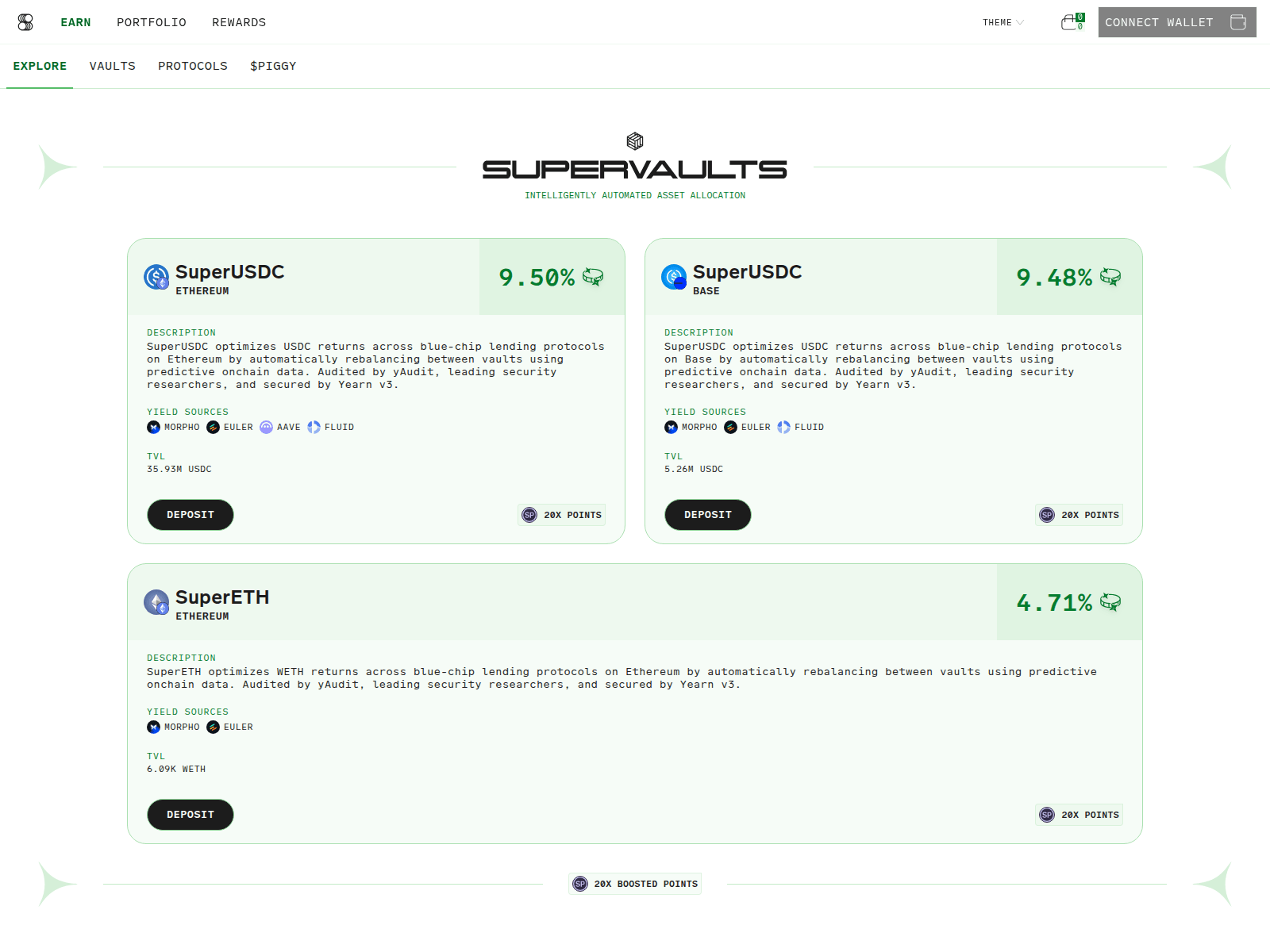
Task: Open the Portfolio menu item
Action: tap(152, 22)
